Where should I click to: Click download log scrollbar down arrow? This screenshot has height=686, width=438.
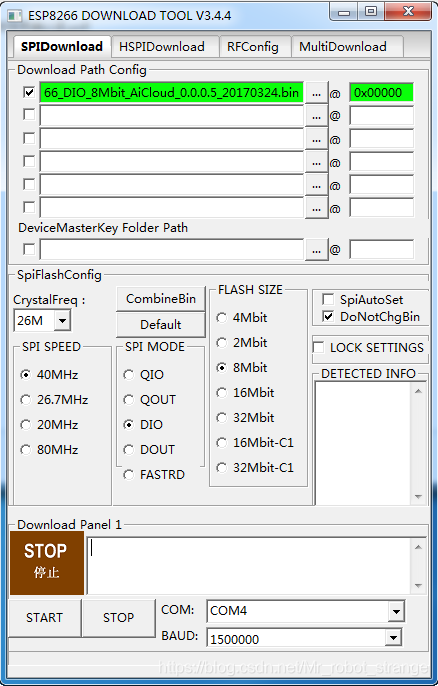(418, 585)
